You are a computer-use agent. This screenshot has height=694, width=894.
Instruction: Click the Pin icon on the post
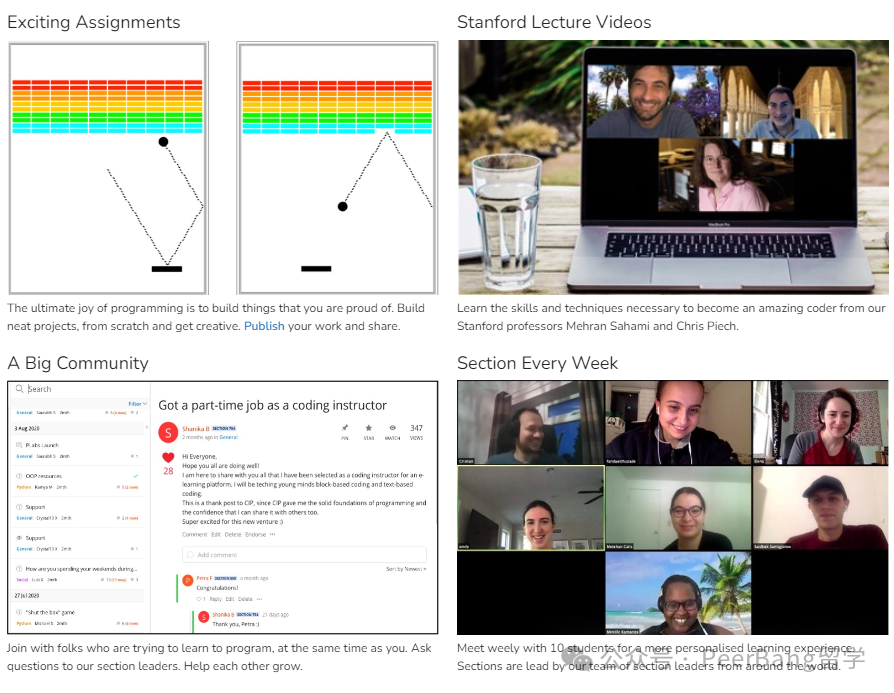[x=344, y=428]
